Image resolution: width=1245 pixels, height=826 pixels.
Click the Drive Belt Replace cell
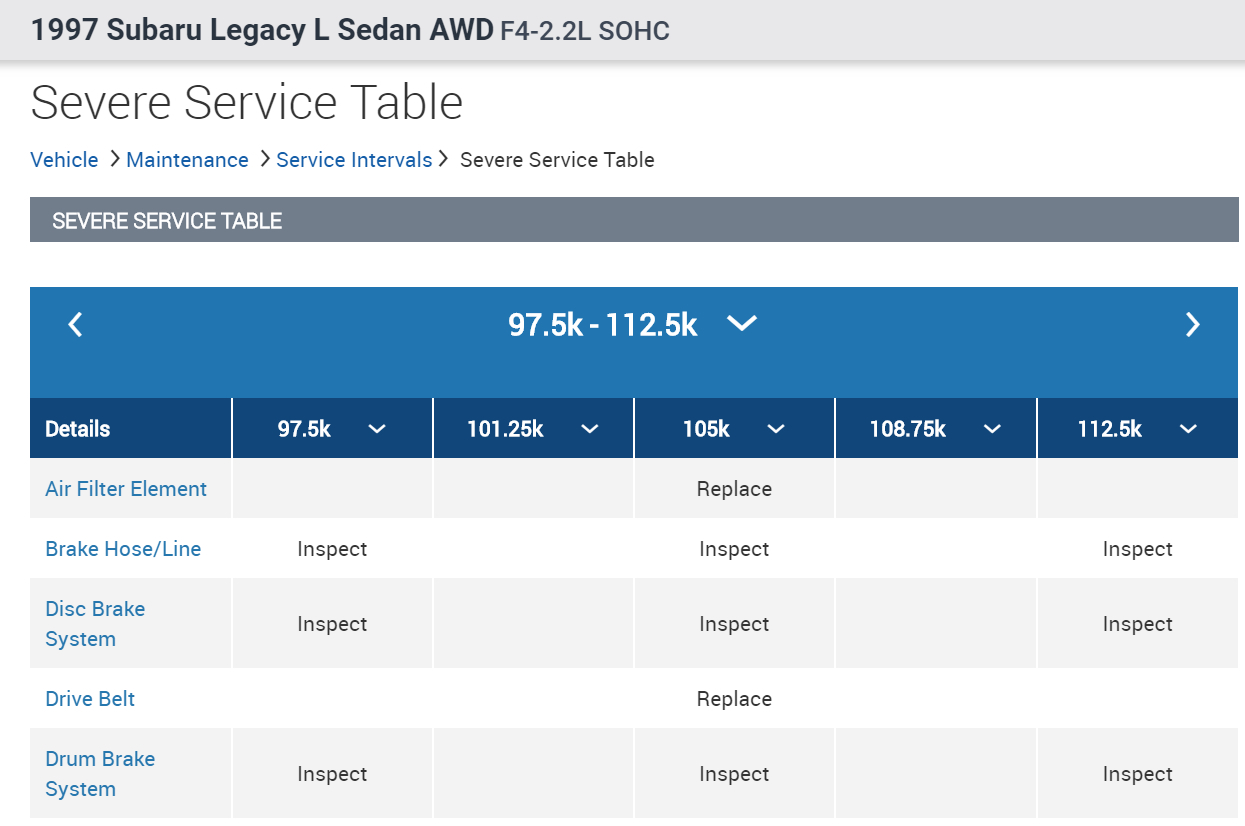coord(734,699)
